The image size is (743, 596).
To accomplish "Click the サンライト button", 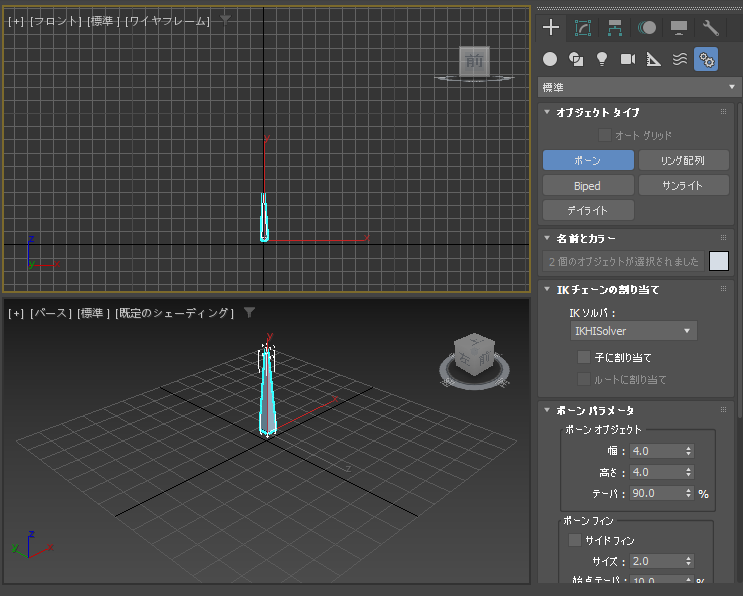I will (x=684, y=185).
